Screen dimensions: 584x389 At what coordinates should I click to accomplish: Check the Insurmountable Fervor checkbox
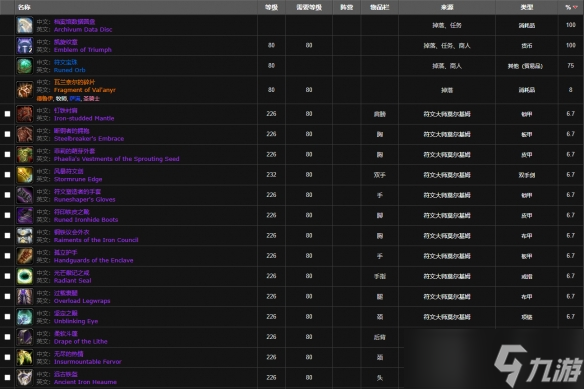(7, 357)
